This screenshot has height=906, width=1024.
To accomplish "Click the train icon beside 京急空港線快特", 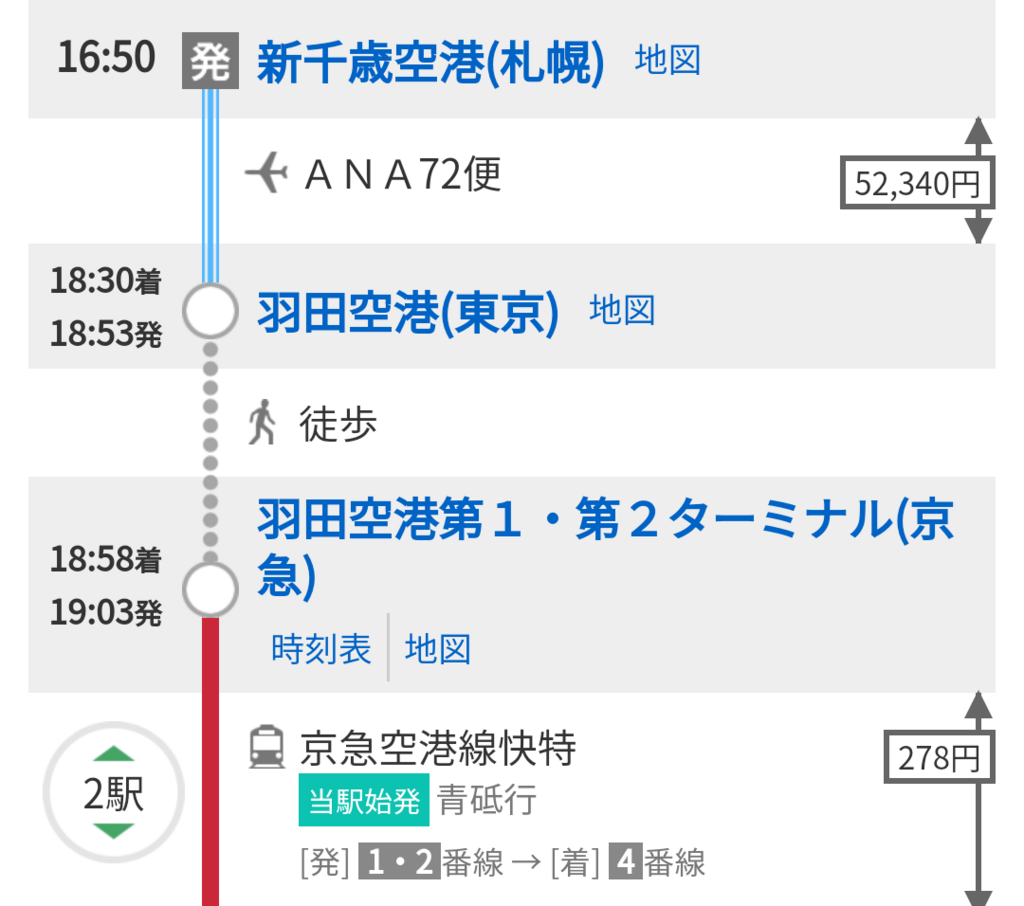I will [266, 748].
